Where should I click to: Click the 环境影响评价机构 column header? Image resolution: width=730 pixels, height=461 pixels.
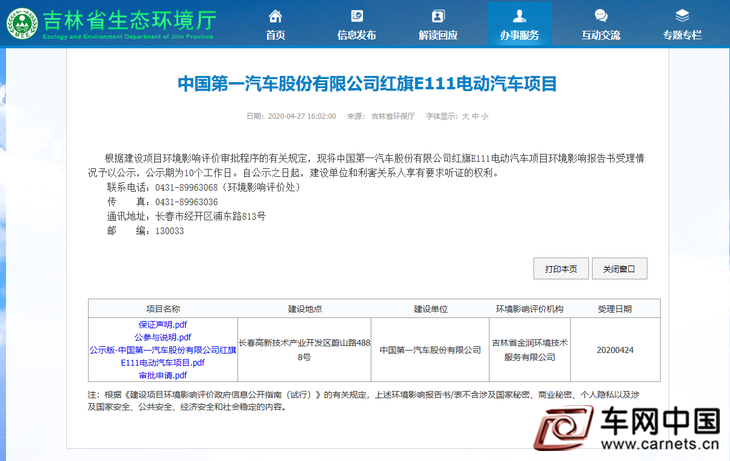530,309
